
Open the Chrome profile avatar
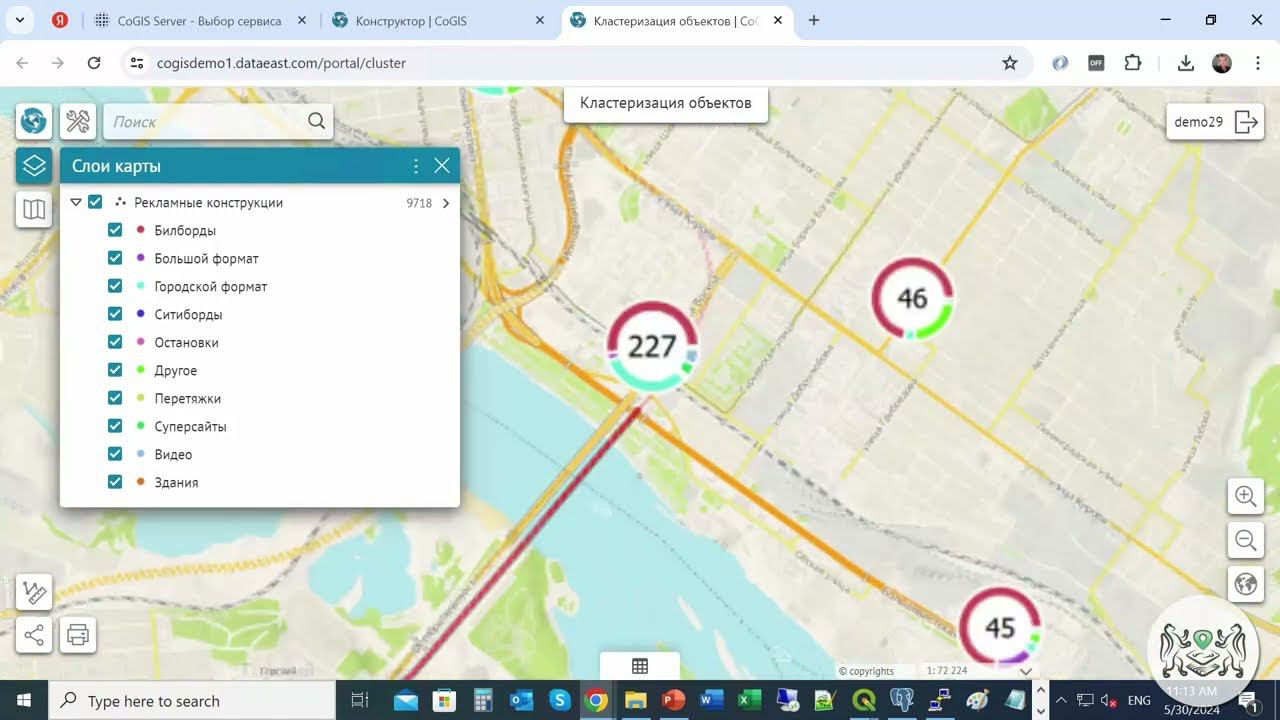(x=1221, y=63)
